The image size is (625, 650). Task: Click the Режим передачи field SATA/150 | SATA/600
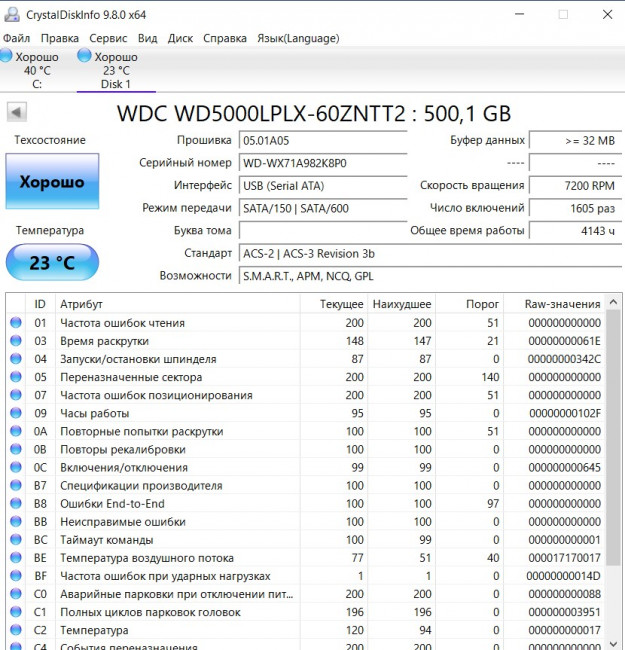(x=323, y=208)
